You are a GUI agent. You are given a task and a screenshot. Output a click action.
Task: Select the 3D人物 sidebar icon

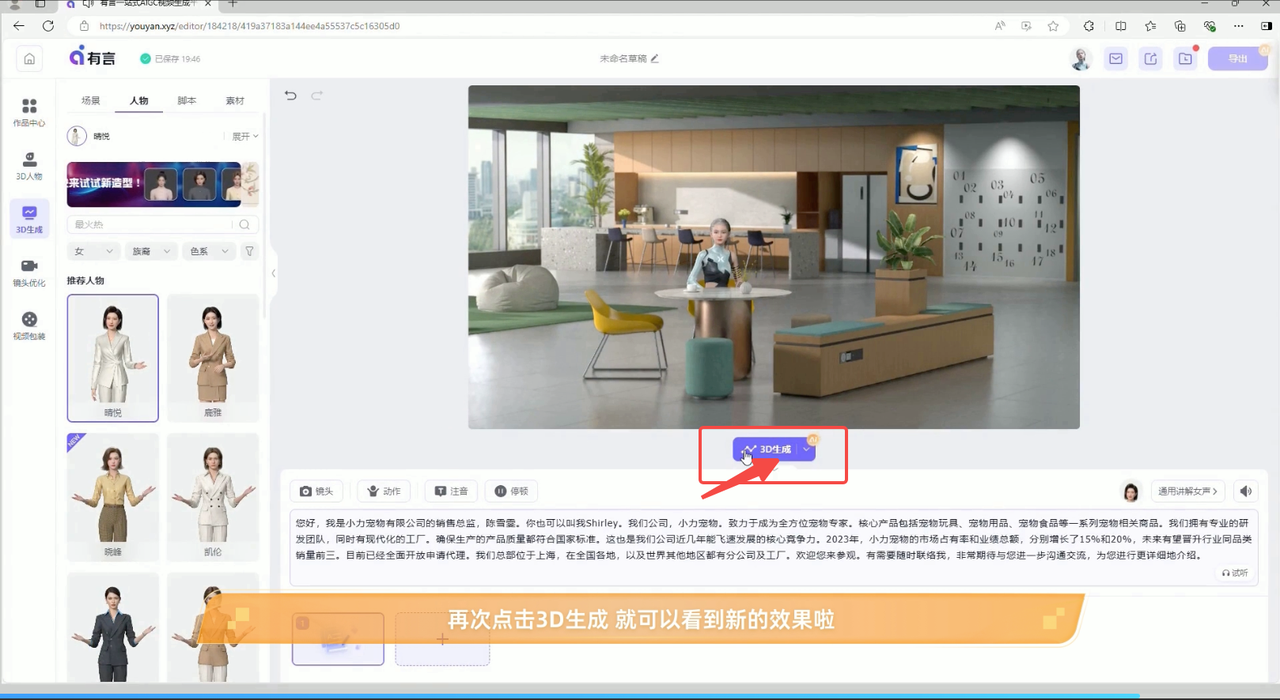29,166
